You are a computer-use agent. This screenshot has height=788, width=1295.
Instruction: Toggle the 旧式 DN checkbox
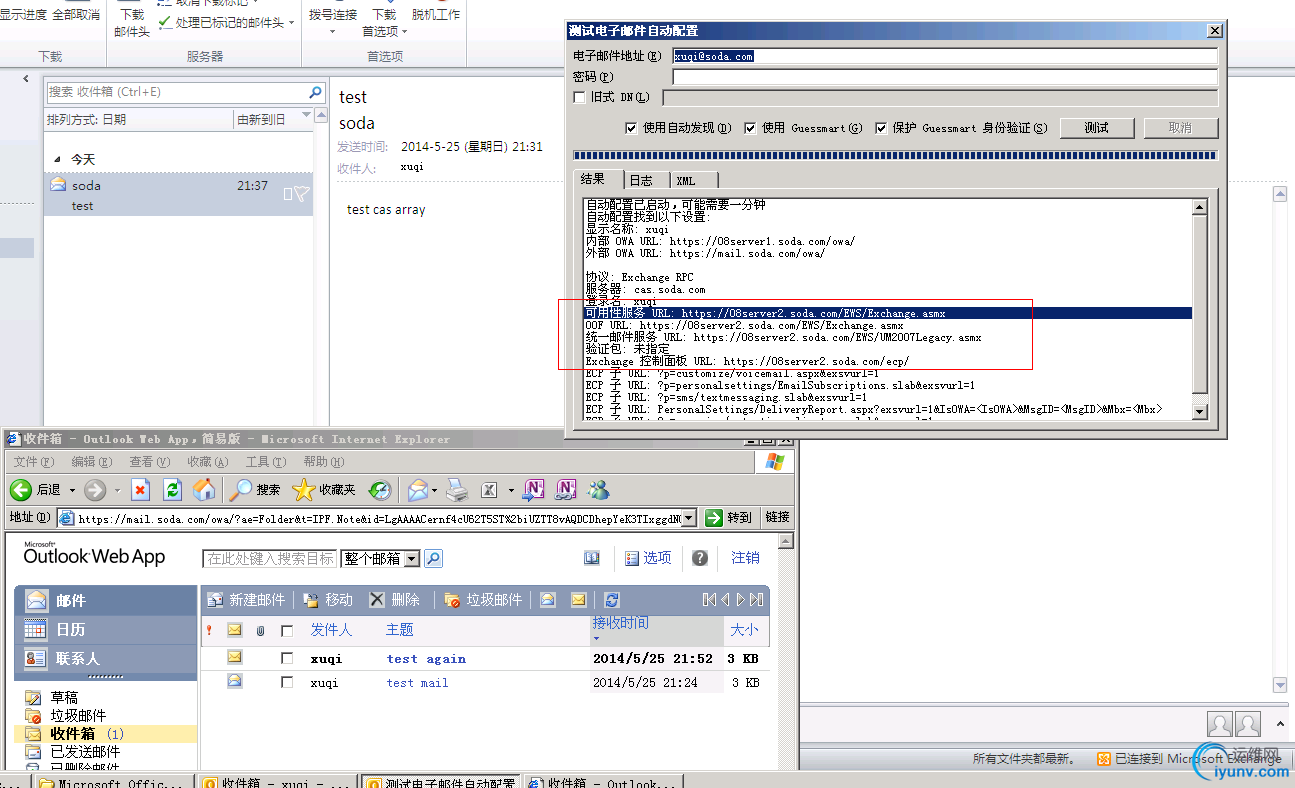click(x=579, y=97)
